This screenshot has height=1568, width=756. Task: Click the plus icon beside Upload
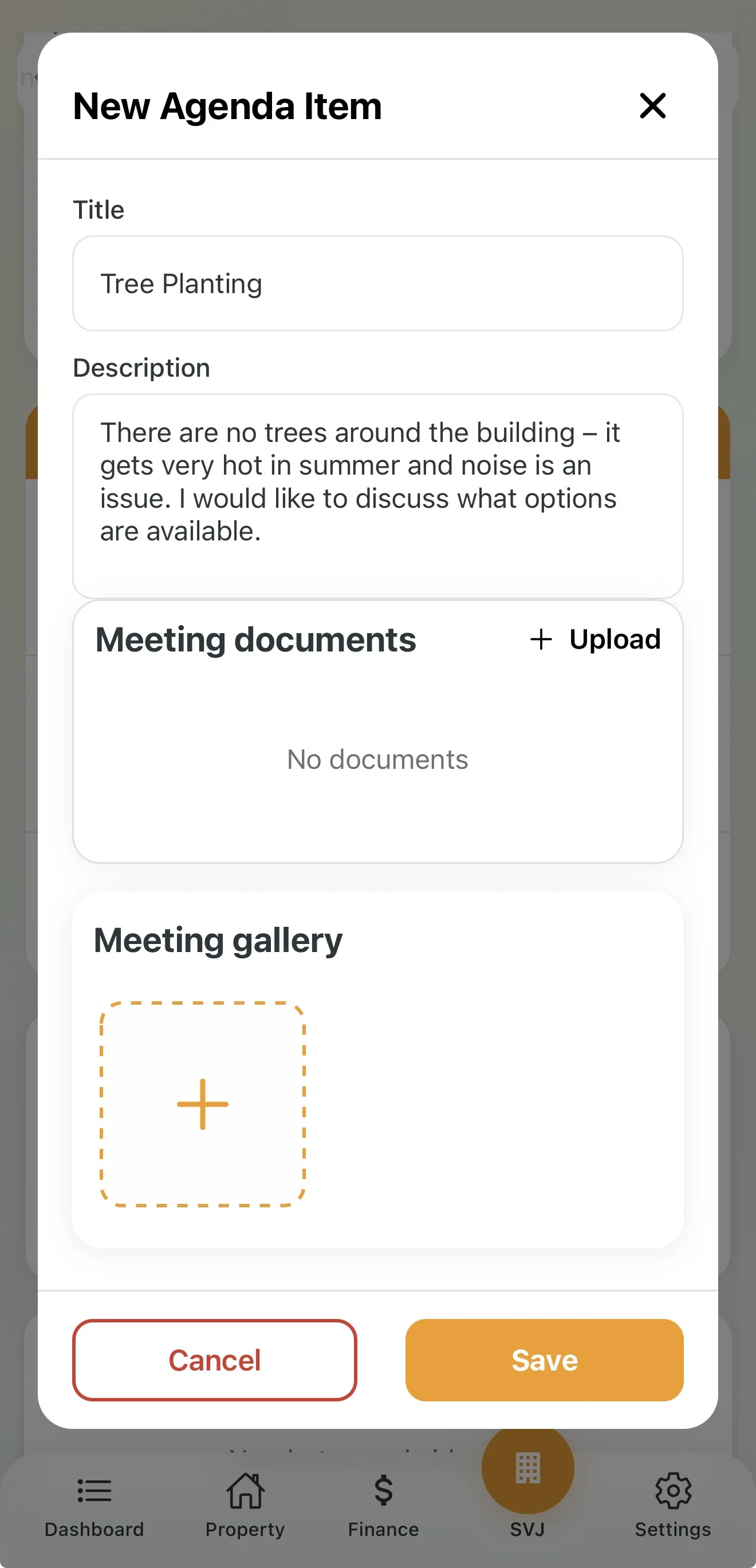[x=540, y=640]
